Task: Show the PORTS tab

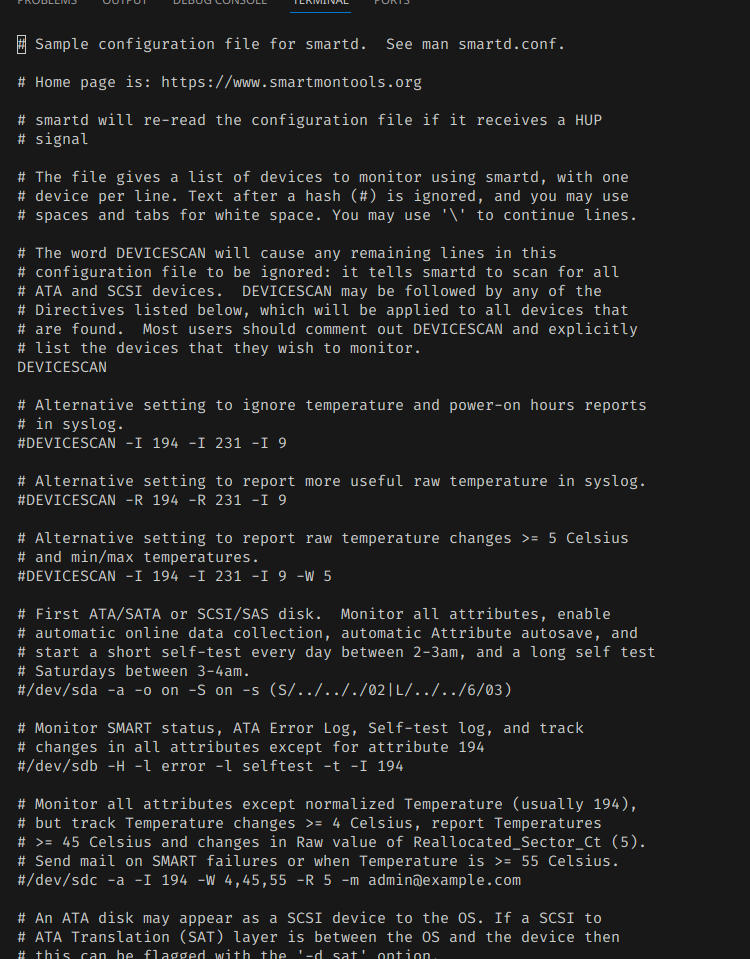Action: (391, 3)
